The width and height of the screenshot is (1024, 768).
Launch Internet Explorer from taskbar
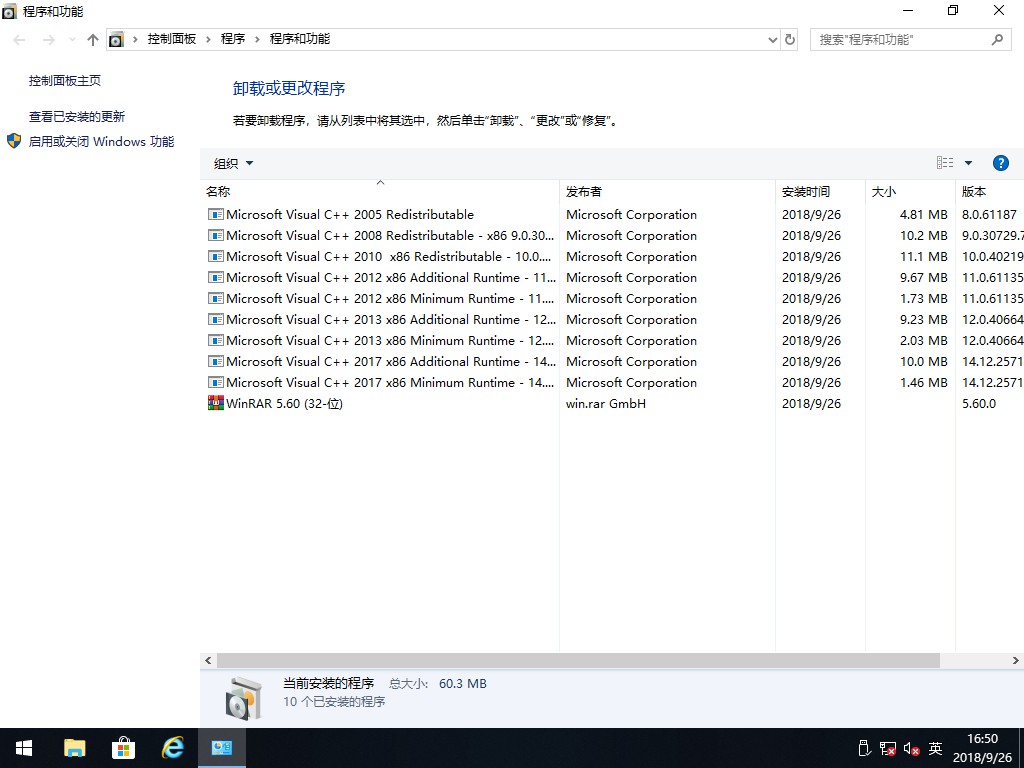tap(172, 748)
